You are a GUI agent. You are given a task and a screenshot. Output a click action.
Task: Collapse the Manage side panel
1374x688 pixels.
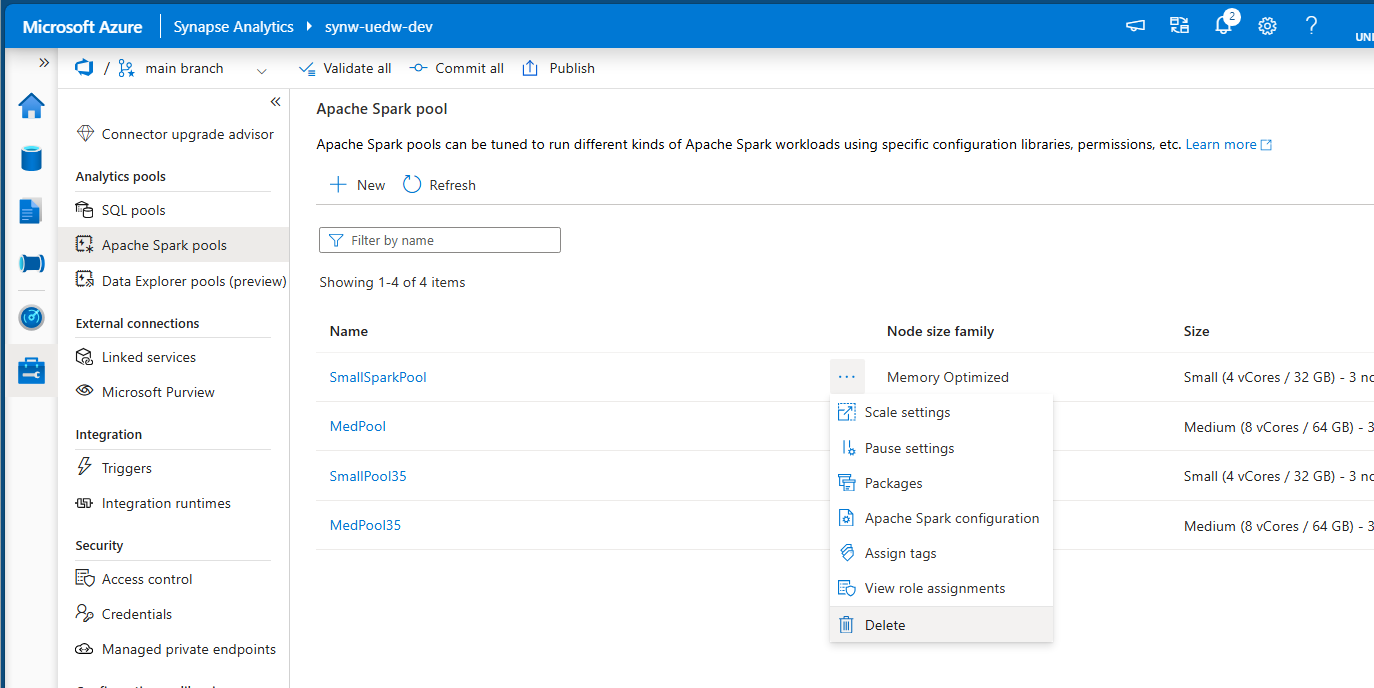coord(275,102)
